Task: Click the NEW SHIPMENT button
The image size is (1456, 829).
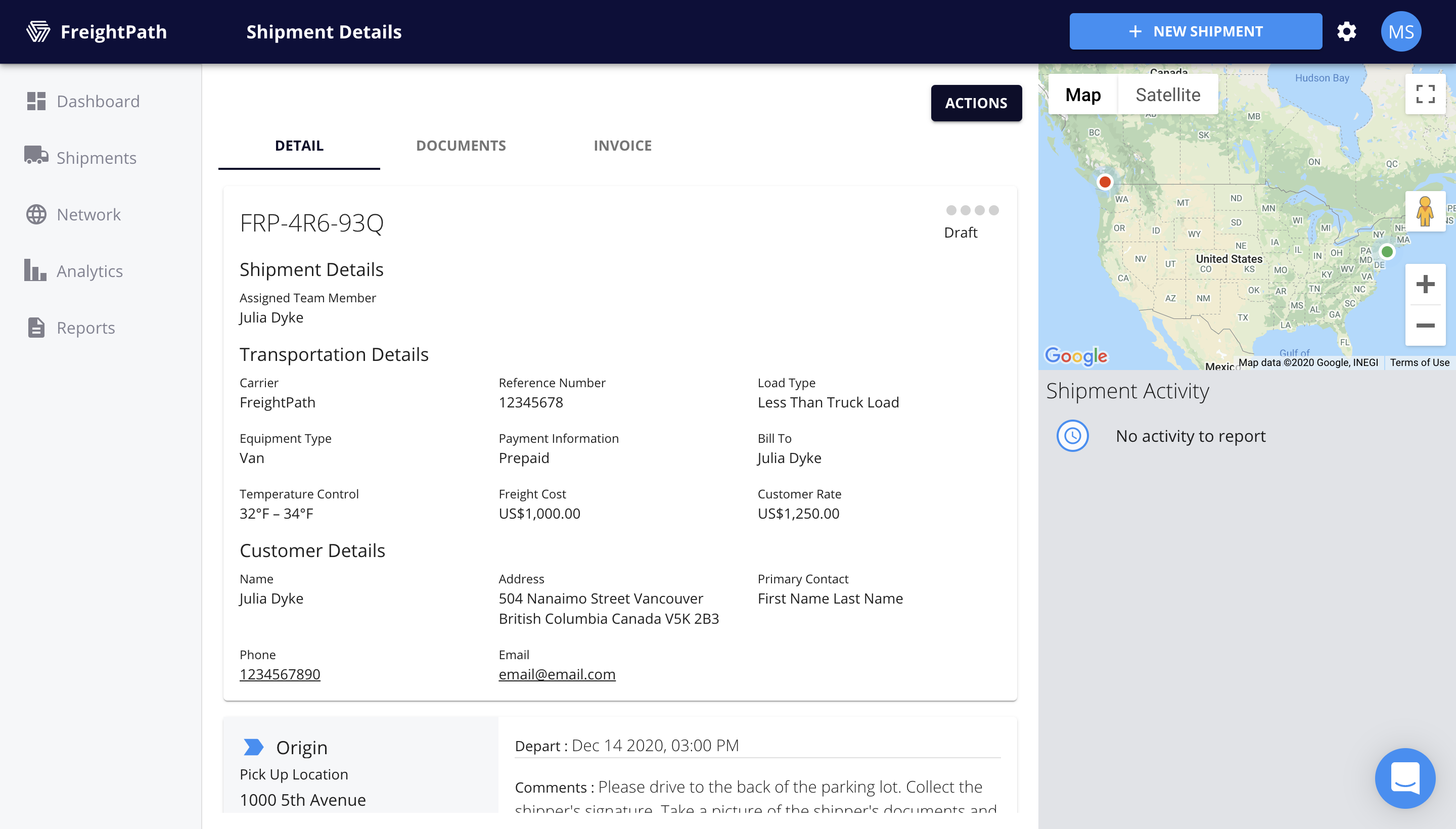Action: pos(1195,31)
